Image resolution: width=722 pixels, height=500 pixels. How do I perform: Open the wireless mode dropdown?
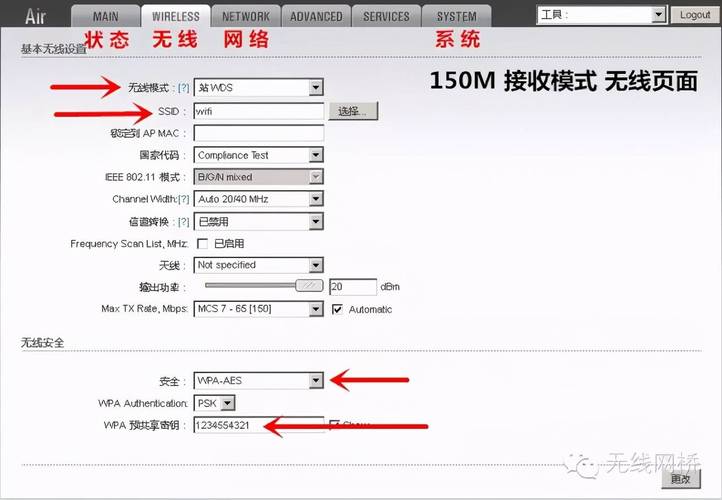(x=259, y=87)
